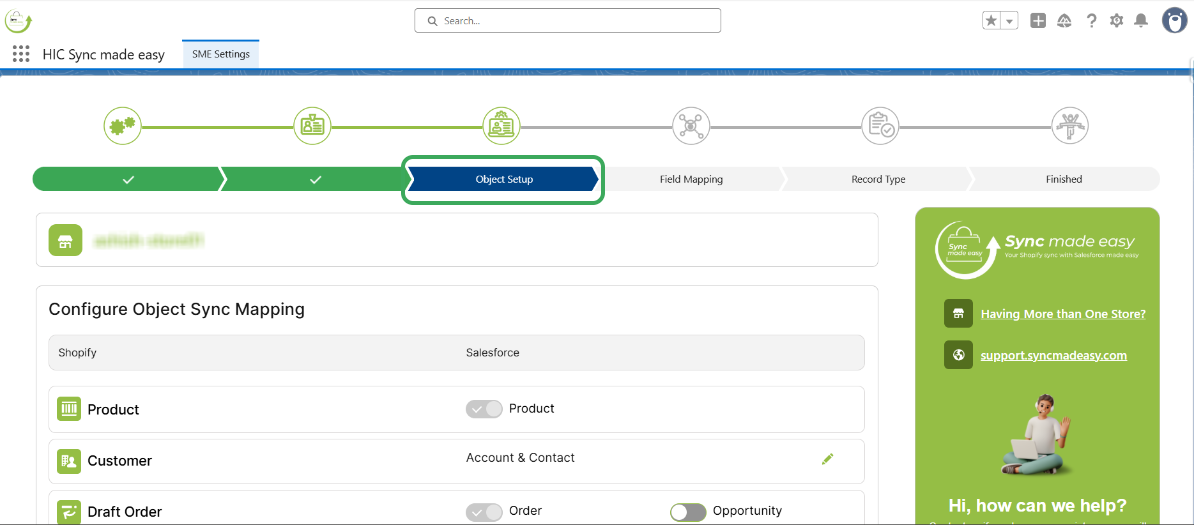Viewport: 1194px width, 525px height.
Task: Edit the Customer mapping with pencil icon
Action: [827, 459]
